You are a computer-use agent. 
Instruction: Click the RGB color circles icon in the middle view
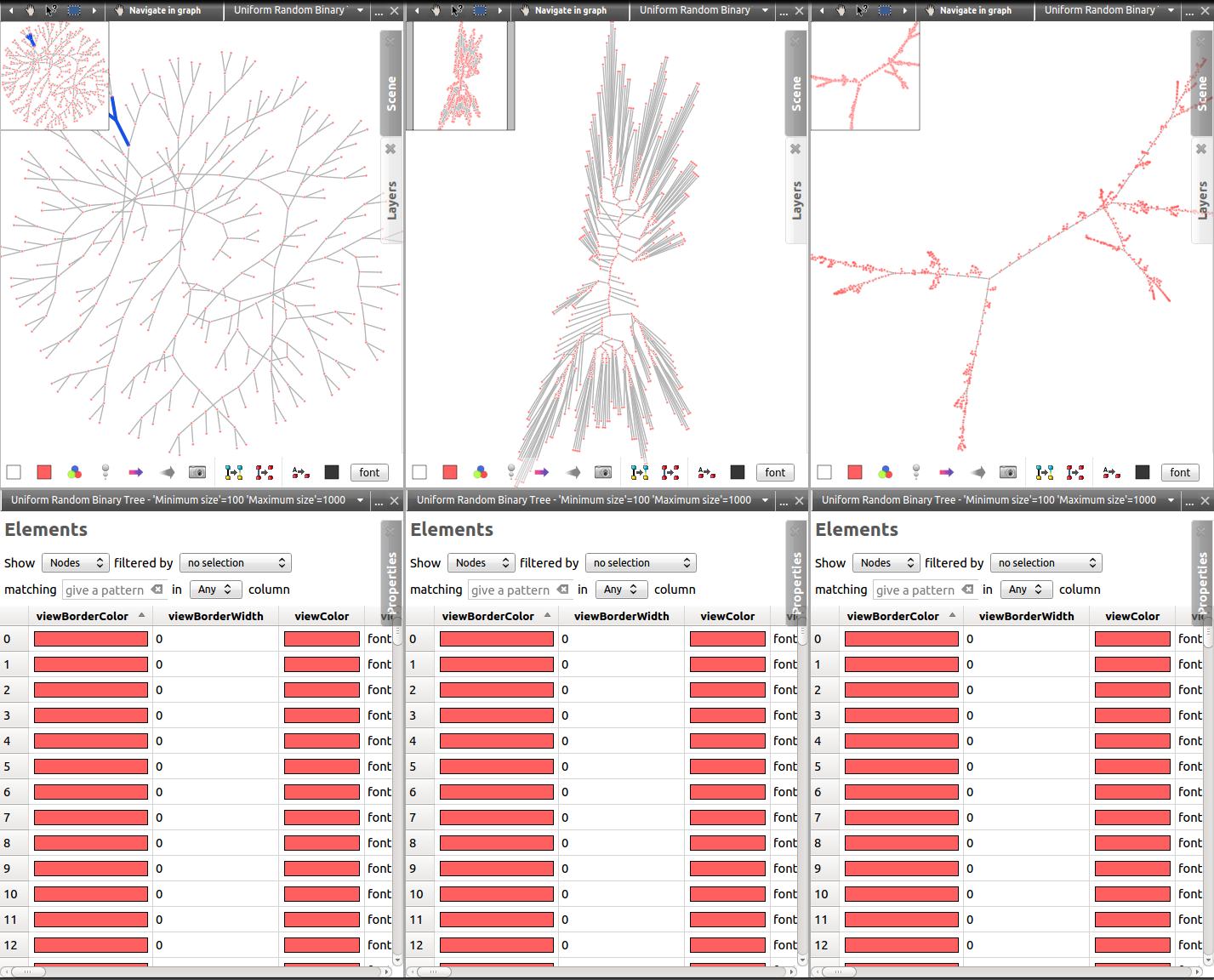(481, 472)
